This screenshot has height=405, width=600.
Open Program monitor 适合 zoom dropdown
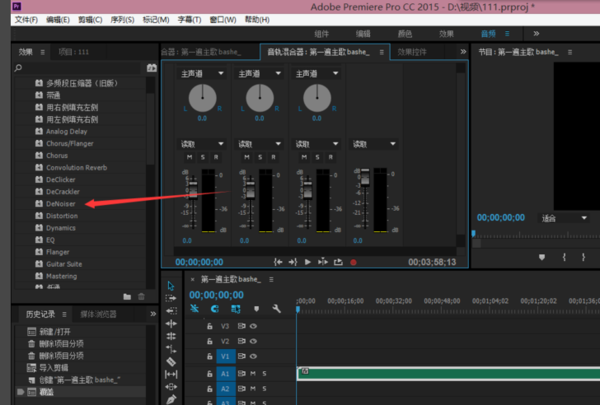tap(563, 218)
